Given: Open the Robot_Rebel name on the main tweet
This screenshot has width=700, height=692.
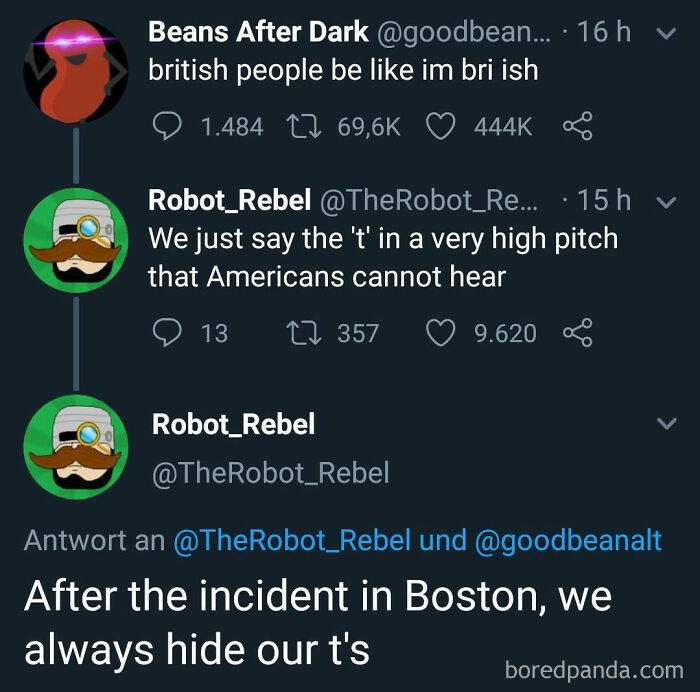Looking at the screenshot, I should (x=233, y=424).
